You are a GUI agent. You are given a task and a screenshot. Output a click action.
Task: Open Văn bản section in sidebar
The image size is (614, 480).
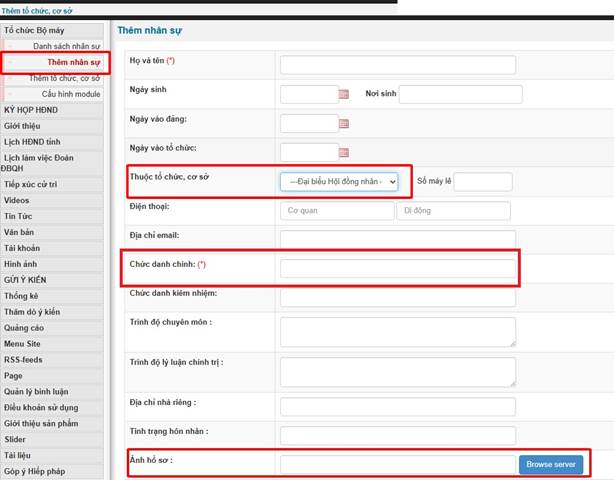point(20,232)
